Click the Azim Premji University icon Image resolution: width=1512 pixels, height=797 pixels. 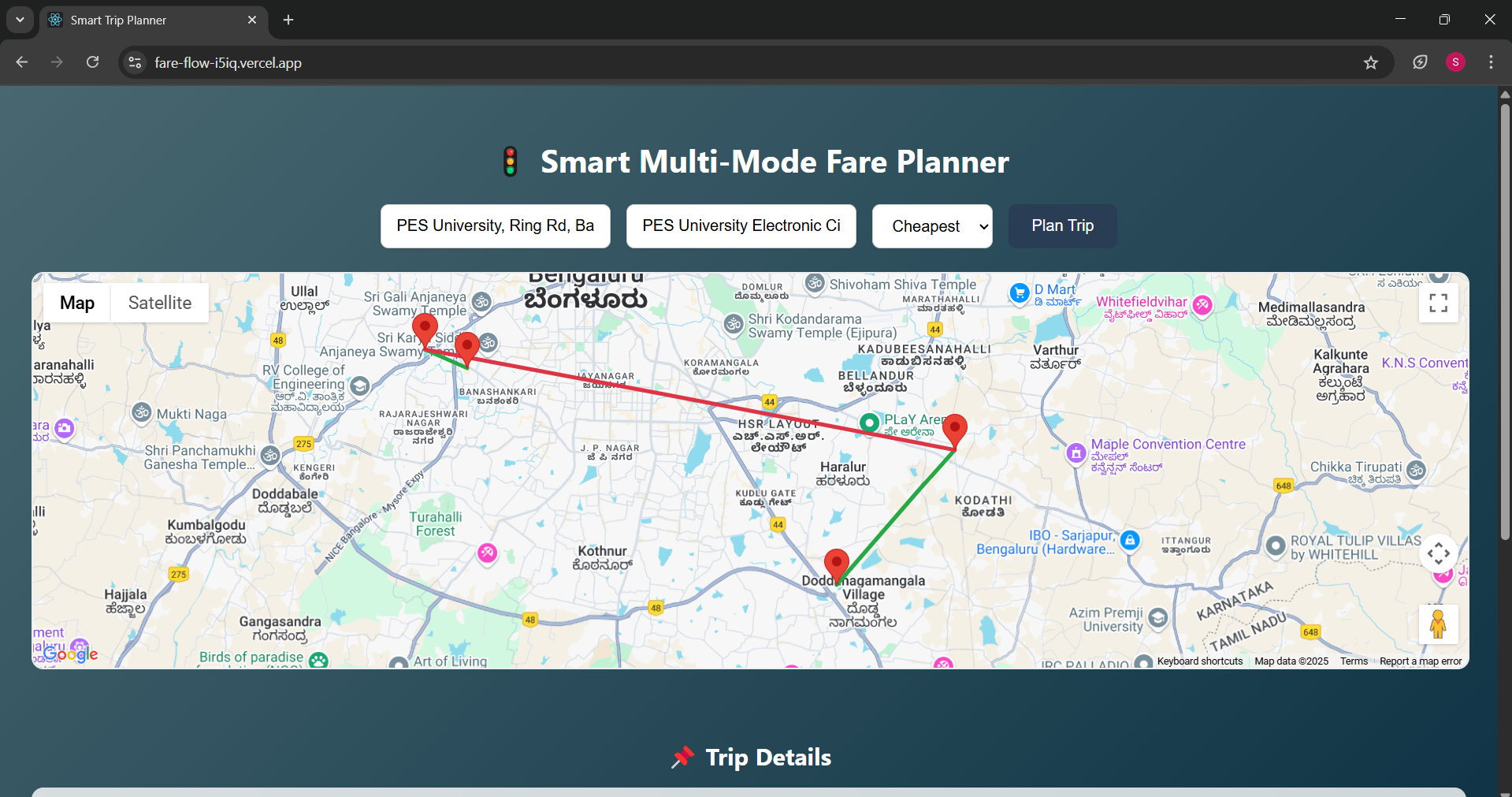(1158, 617)
